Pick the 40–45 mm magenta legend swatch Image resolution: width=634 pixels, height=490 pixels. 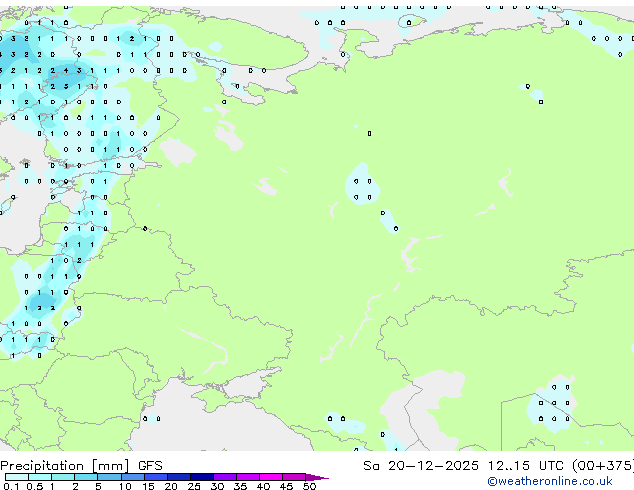(x=271, y=477)
